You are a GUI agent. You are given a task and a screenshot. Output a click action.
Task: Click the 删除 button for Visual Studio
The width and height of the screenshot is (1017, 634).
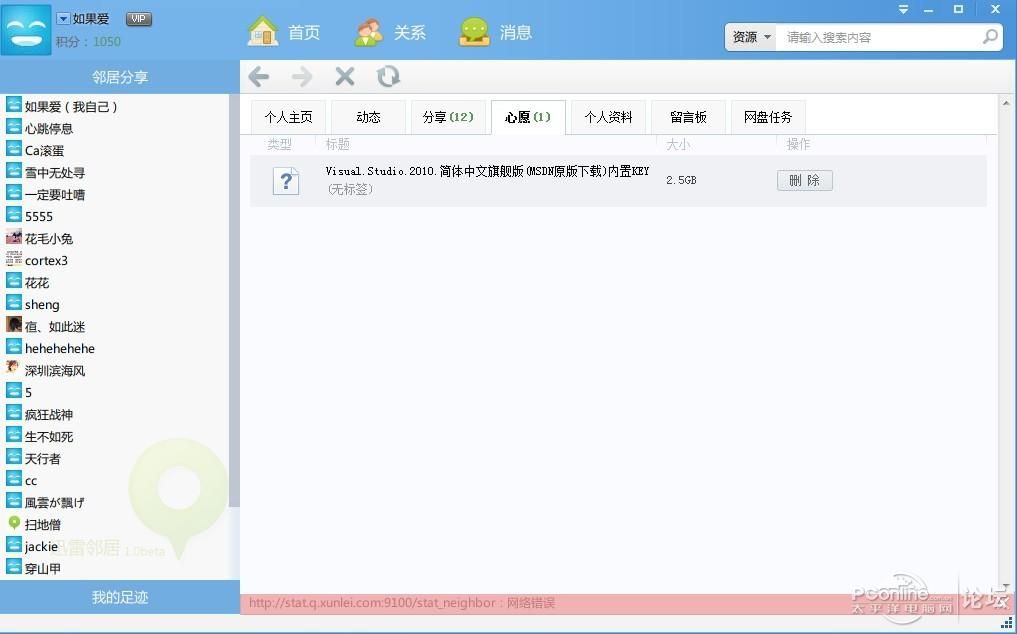[804, 181]
